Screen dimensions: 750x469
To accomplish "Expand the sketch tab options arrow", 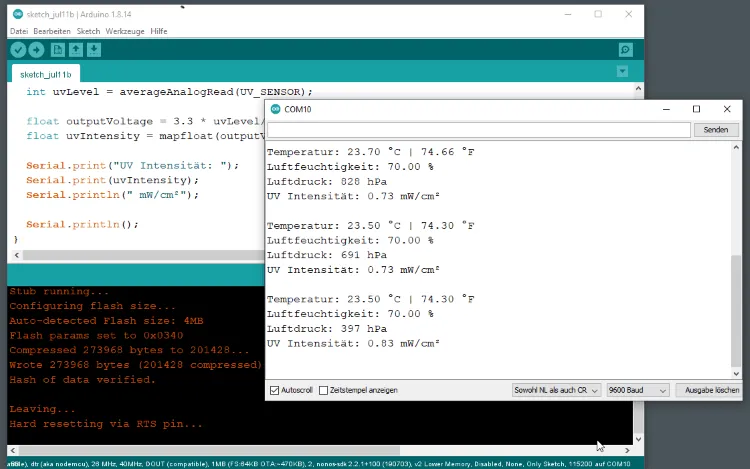I will click(623, 72).
